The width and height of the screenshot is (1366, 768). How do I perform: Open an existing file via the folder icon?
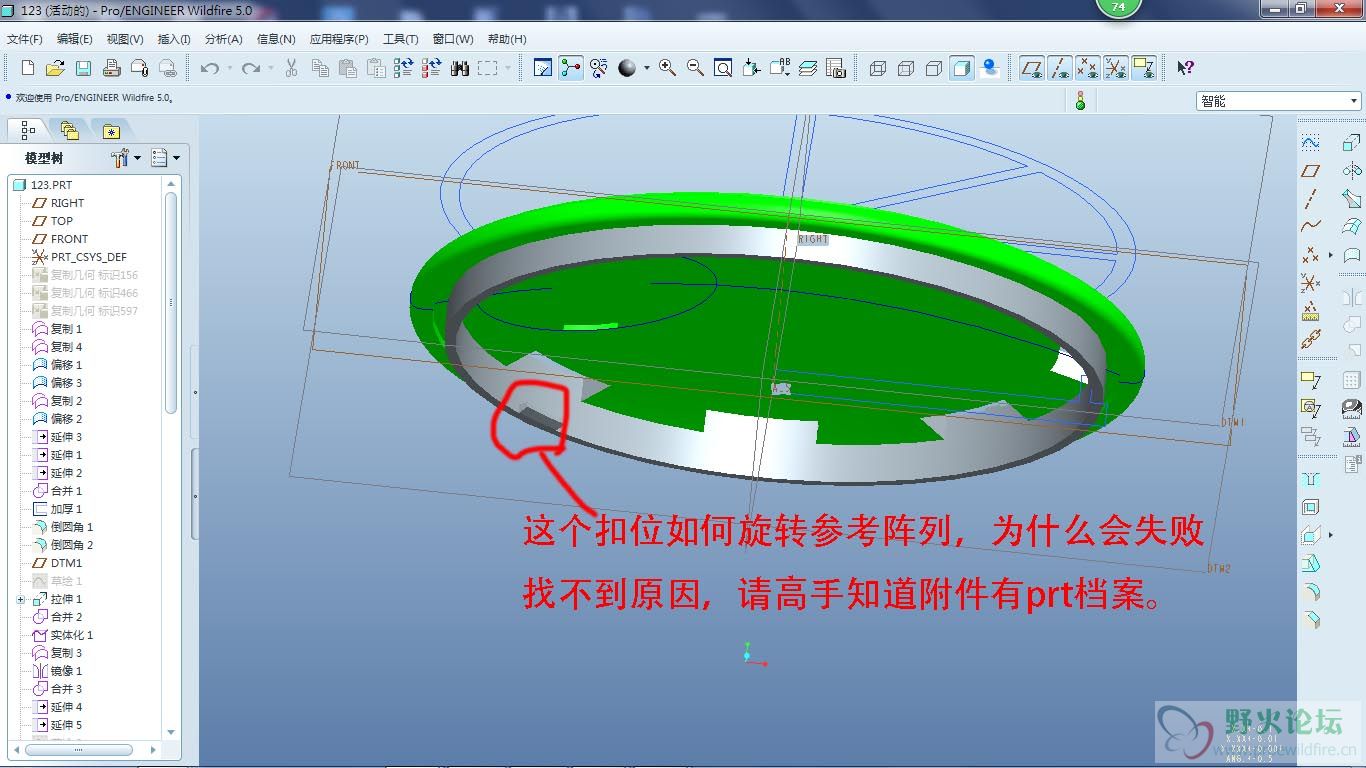coord(56,68)
